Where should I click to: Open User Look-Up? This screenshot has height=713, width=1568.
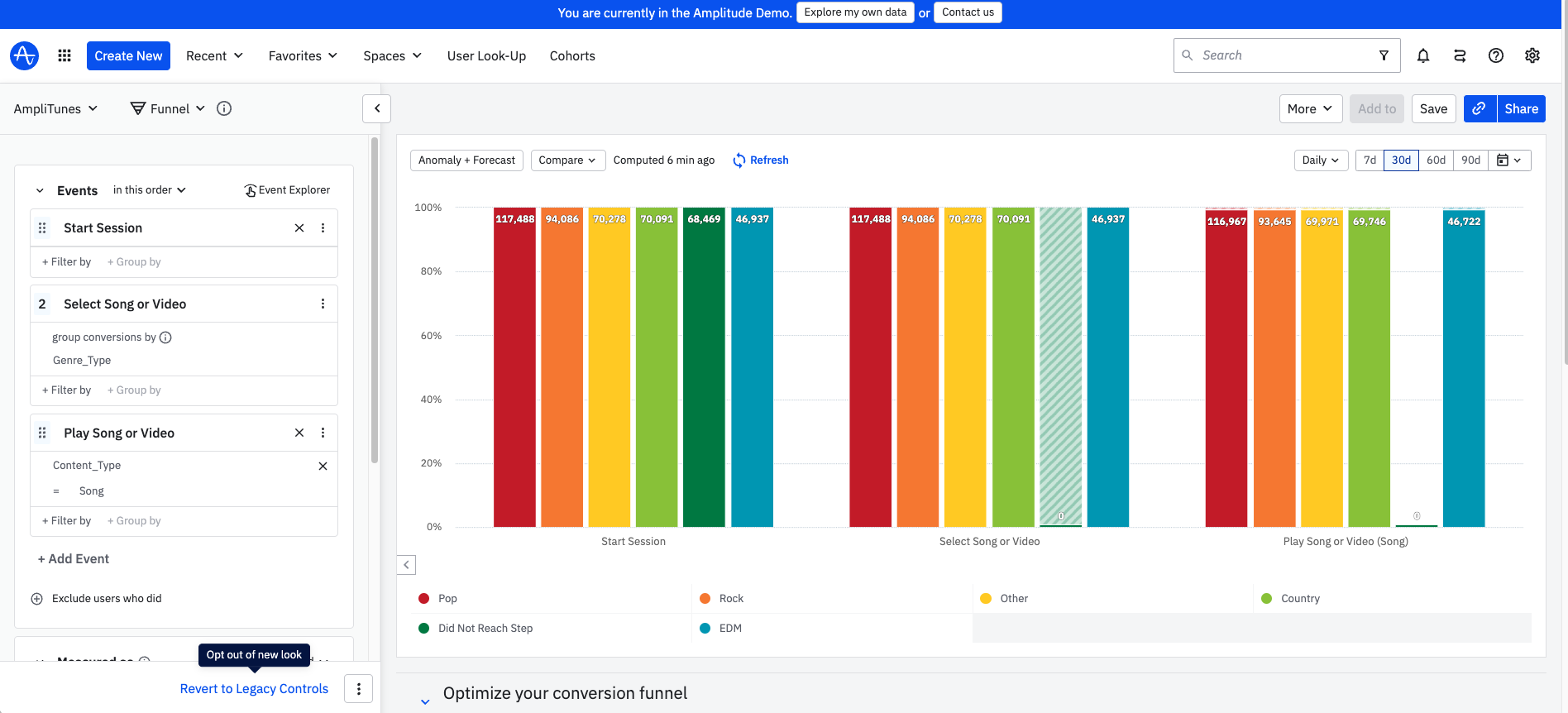(486, 55)
